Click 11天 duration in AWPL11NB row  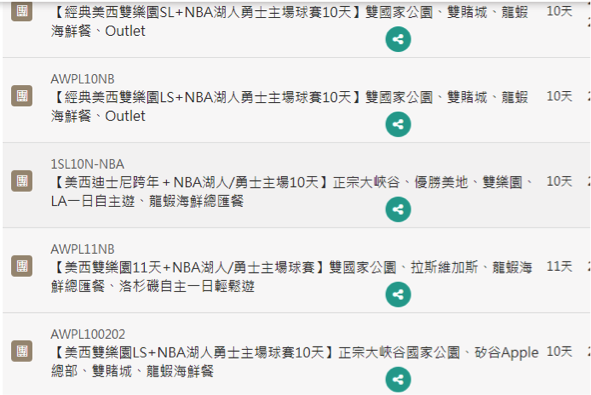tap(559, 267)
